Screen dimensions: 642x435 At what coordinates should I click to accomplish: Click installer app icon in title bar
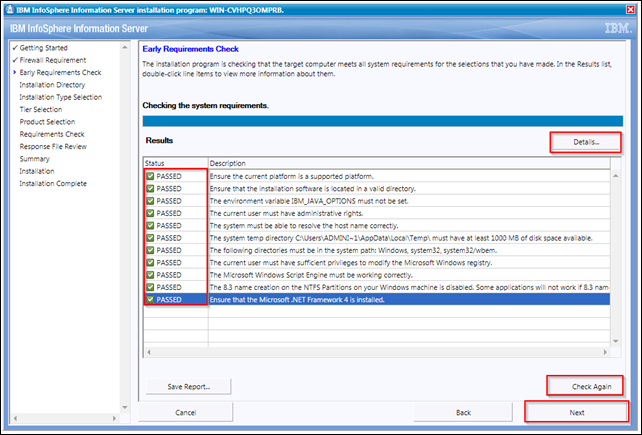tap(10, 9)
